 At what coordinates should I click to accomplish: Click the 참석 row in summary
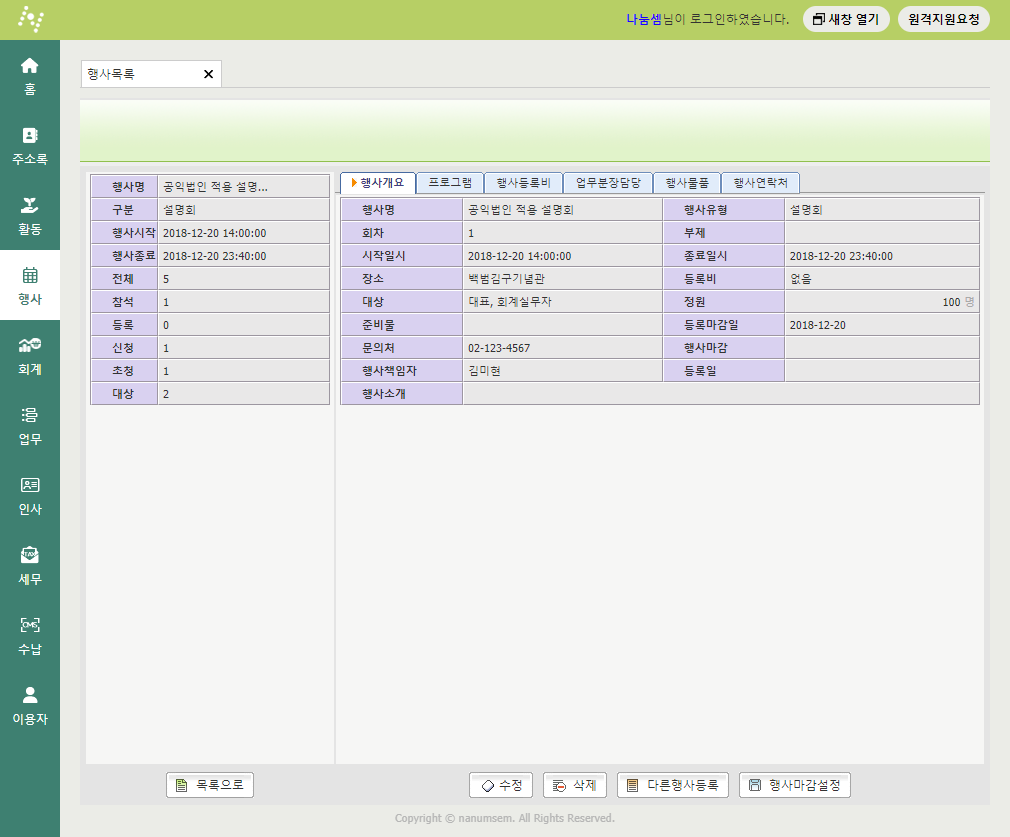[x=210, y=302]
